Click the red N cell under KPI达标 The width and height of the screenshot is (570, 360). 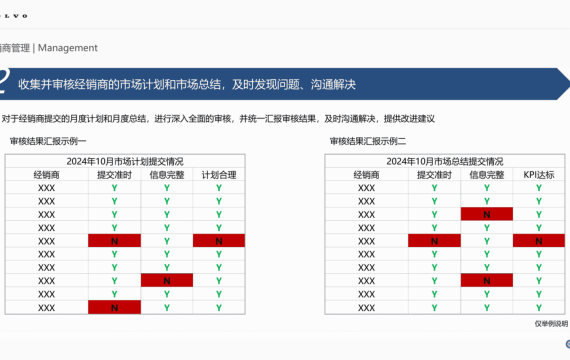point(539,241)
